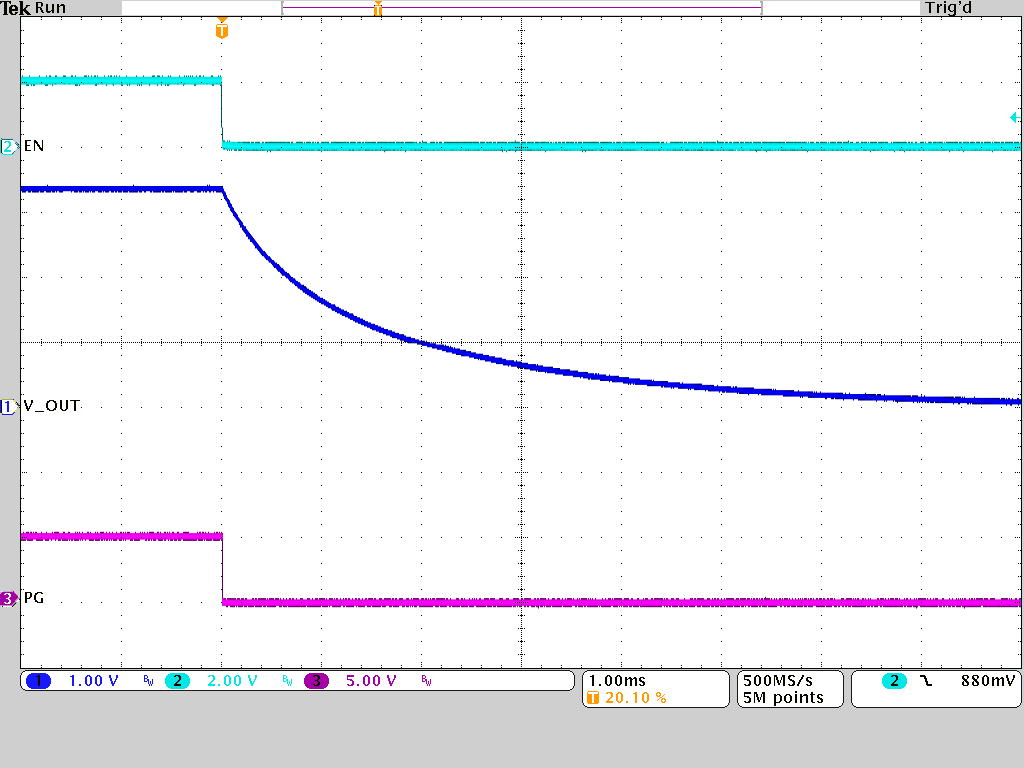Select the Channel 2 badge showing 2.00 V
Viewport: 1024px width, 768px height.
tap(179, 681)
